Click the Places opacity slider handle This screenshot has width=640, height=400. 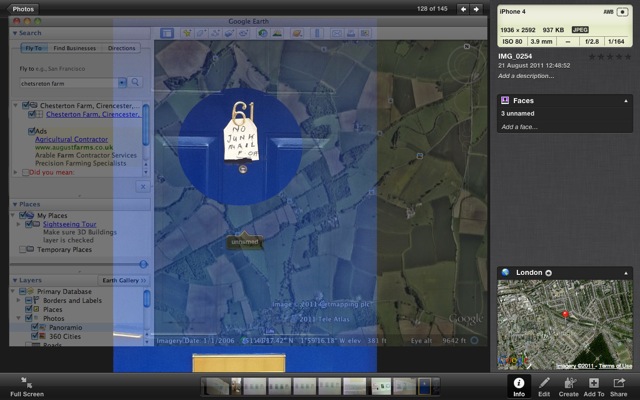pyautogui.click(x=143, y=264)
